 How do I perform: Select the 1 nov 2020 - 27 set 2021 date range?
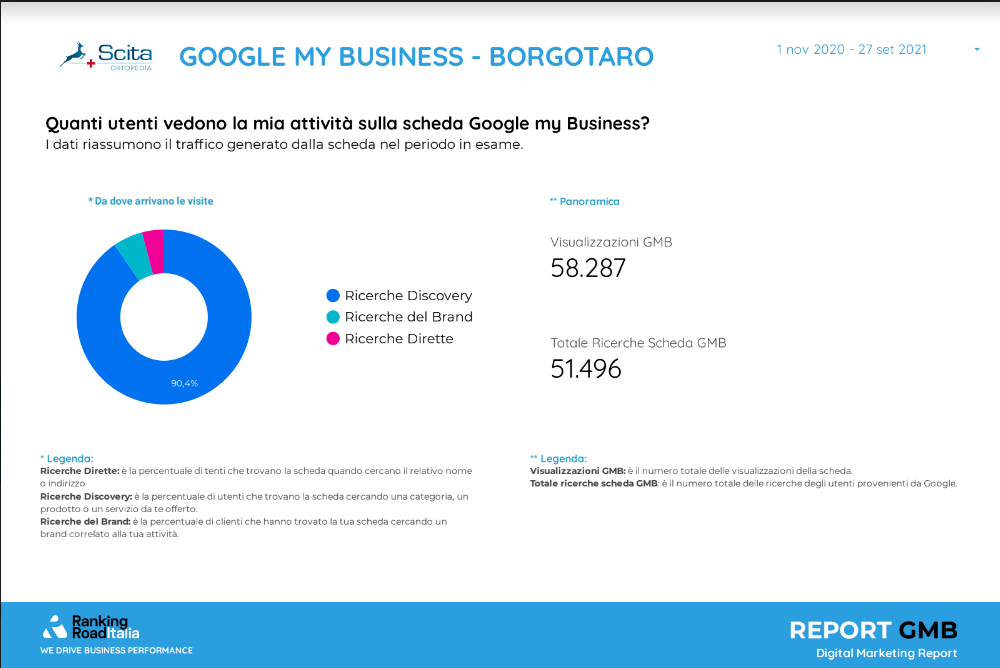[851, 50]
